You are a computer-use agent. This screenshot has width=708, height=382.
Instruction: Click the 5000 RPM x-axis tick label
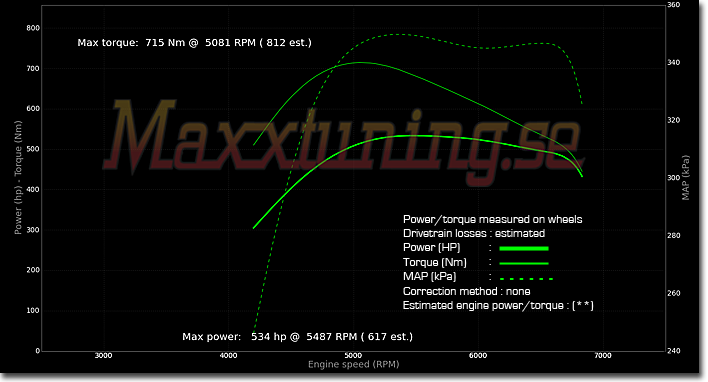[x=353, y=356]
